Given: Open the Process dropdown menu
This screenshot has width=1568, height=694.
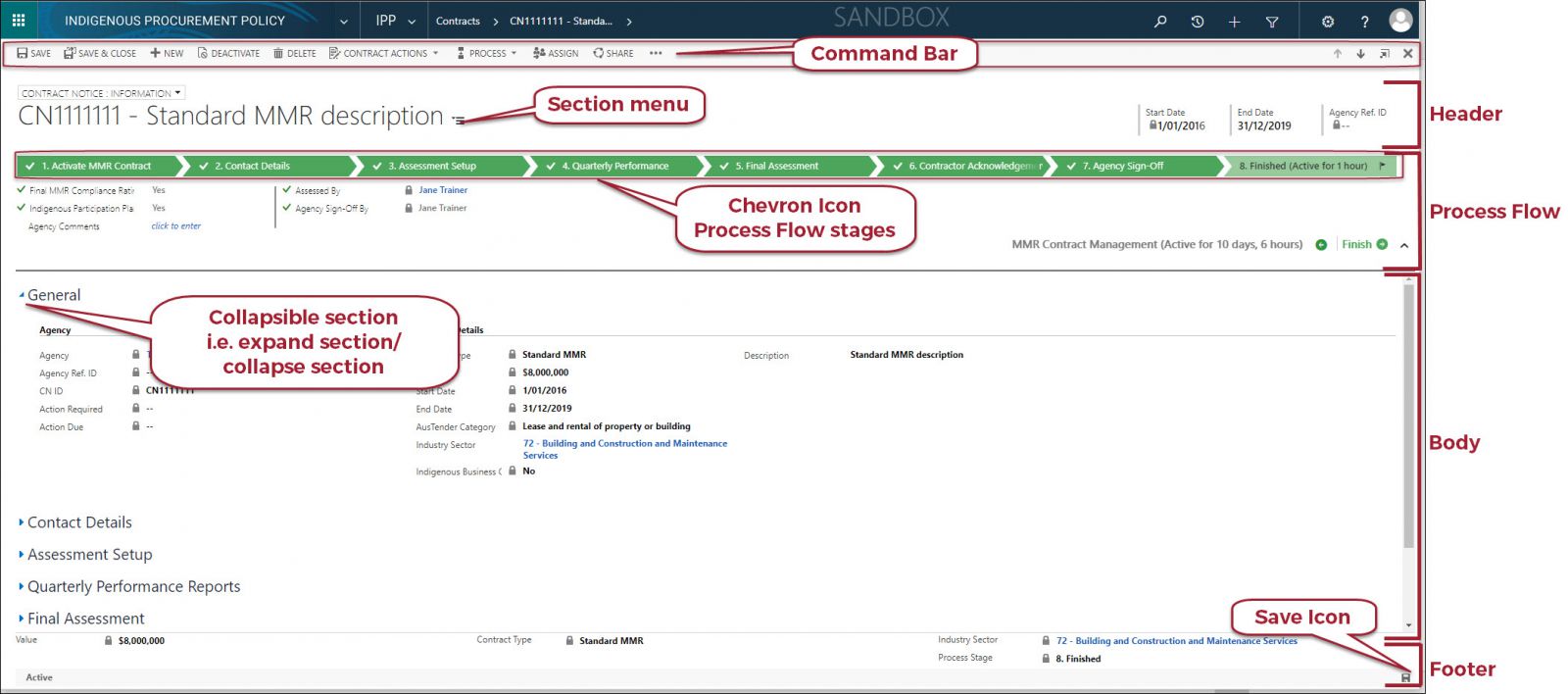Looking at the screenshot, I should (x=487, y=53).
